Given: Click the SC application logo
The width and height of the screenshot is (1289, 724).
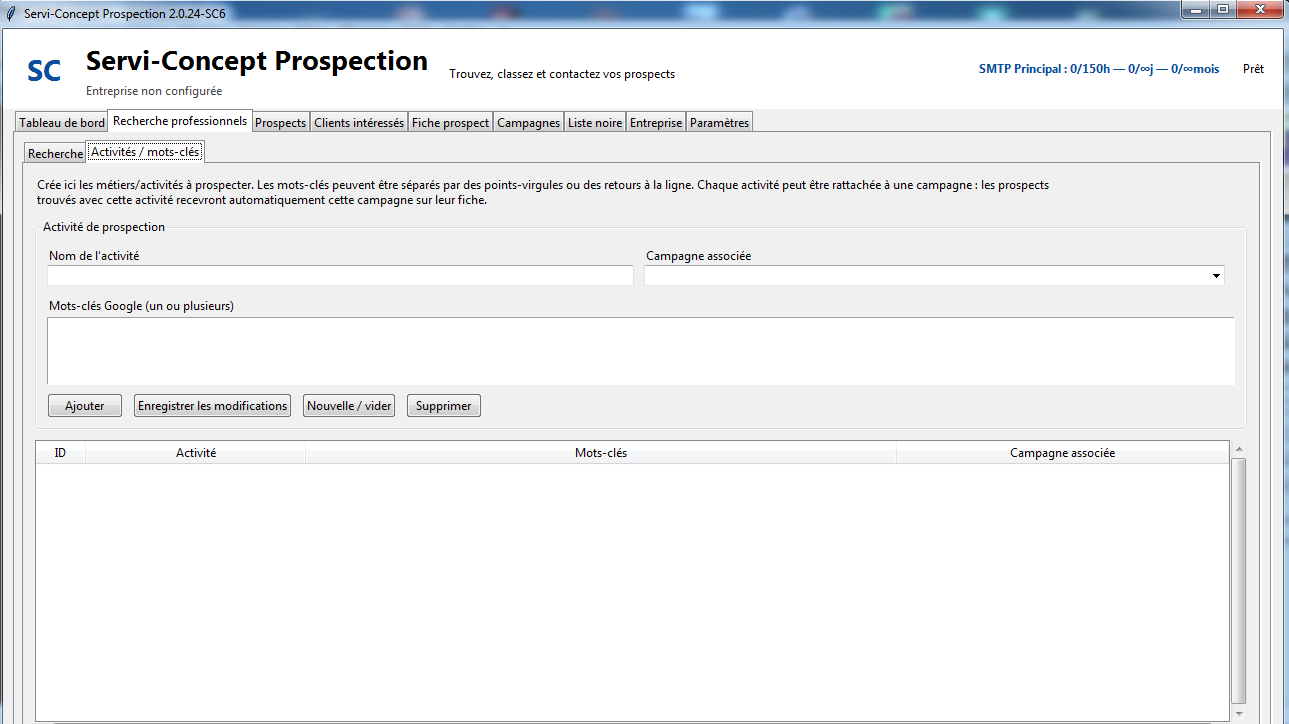Looking at the screenshot, I should tap(44, 71).
